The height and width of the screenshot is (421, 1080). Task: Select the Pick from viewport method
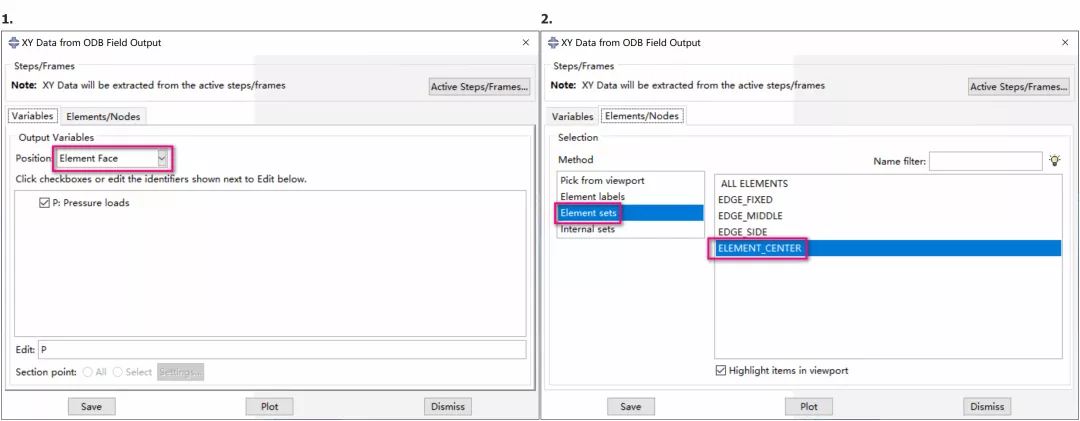602,180
